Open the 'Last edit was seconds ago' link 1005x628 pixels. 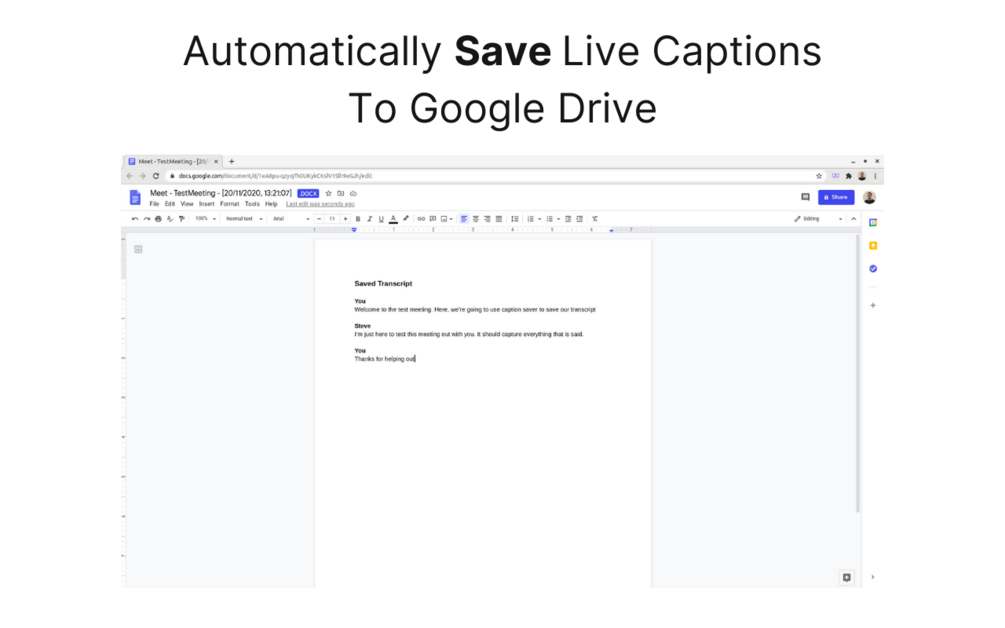[320, 204]
